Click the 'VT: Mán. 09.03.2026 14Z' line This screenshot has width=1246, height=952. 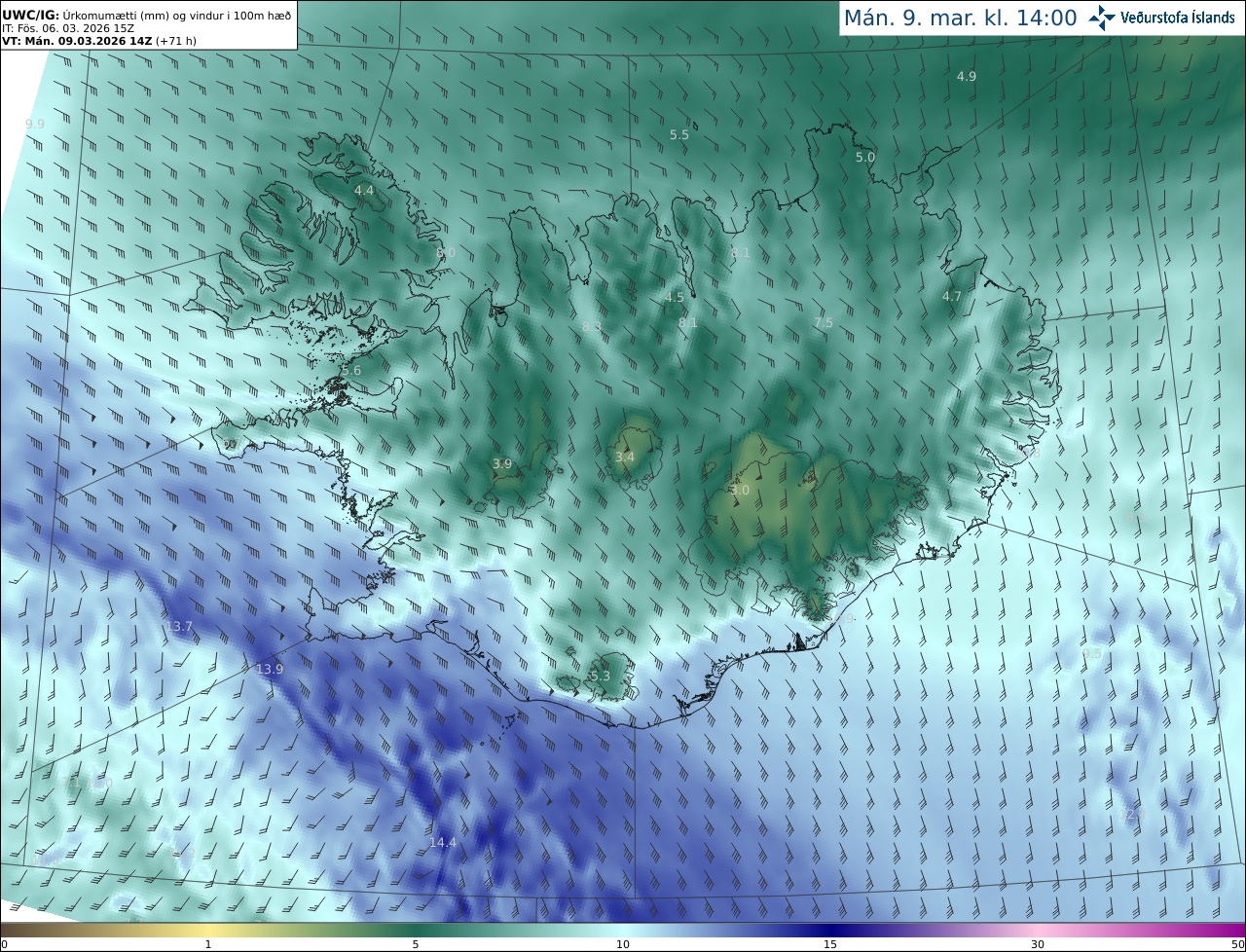(x=99, y=41)
